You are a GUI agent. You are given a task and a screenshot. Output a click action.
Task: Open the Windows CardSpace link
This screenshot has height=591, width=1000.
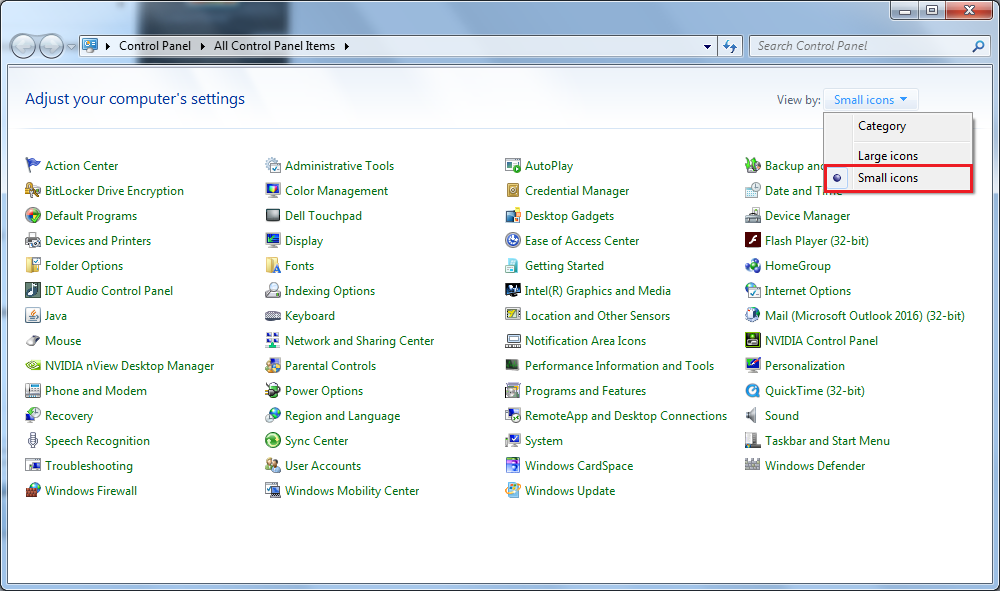click(579, 465)
